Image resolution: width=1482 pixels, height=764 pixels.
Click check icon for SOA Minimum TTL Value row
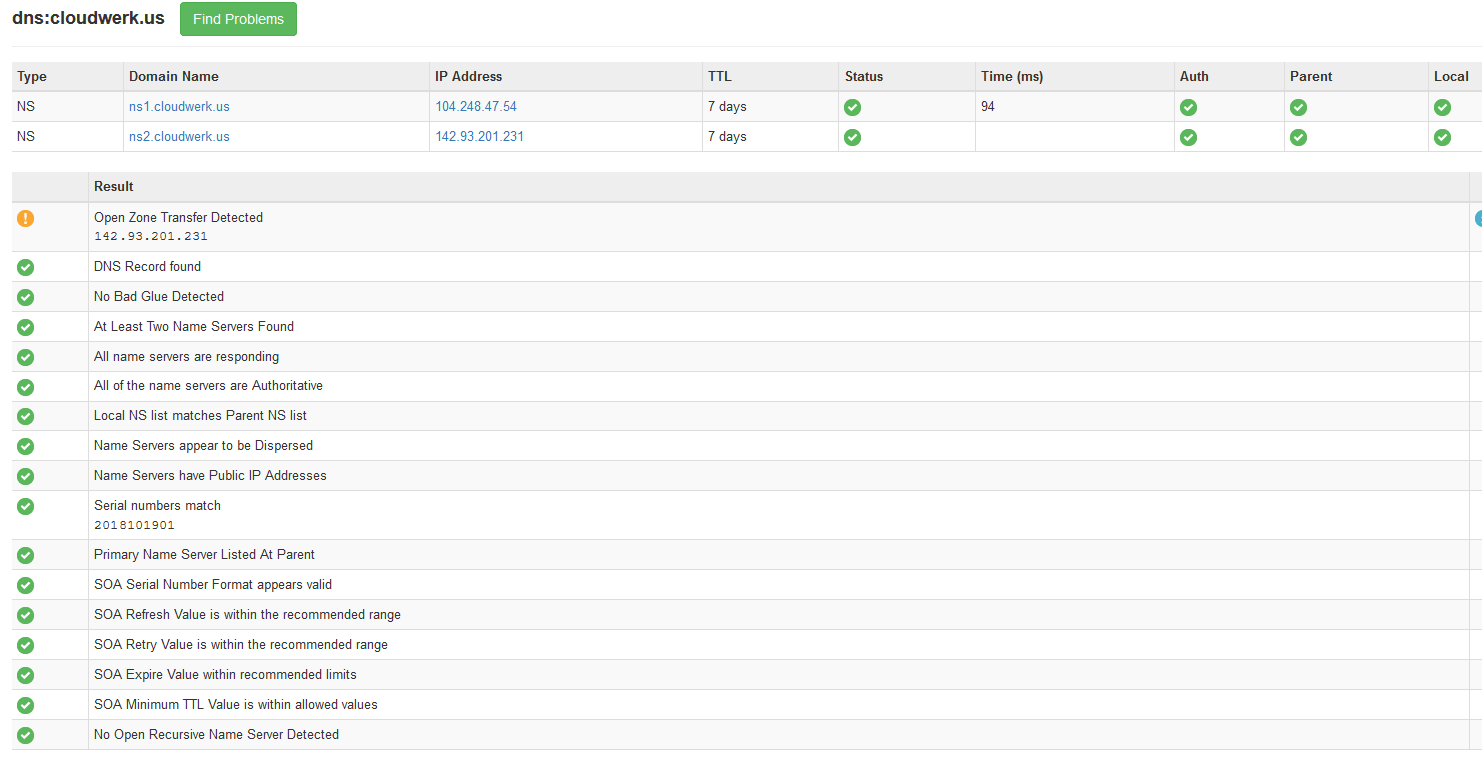click(x=26, y=705)
